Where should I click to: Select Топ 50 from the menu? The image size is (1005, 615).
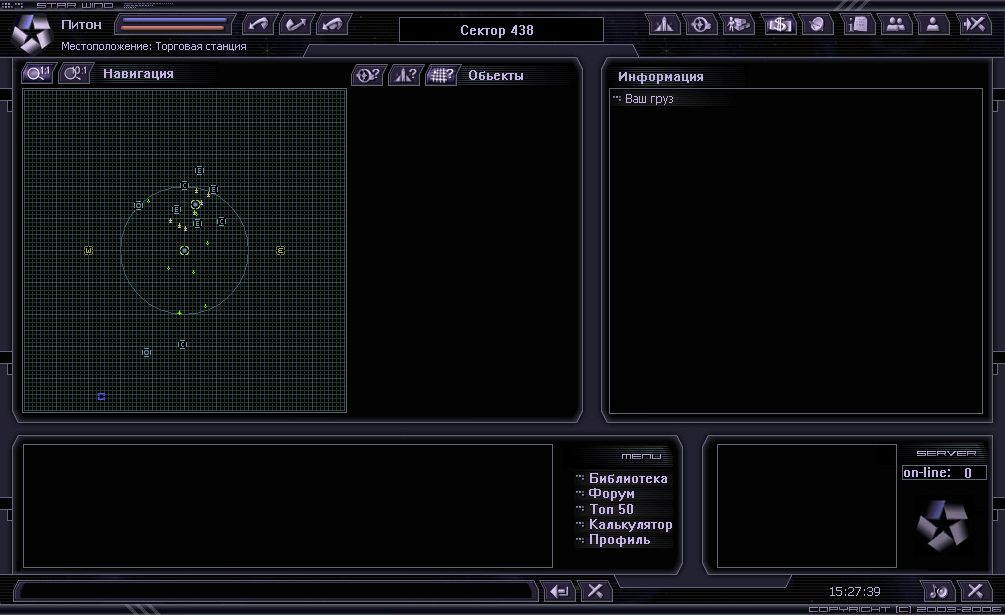[611, 509]
